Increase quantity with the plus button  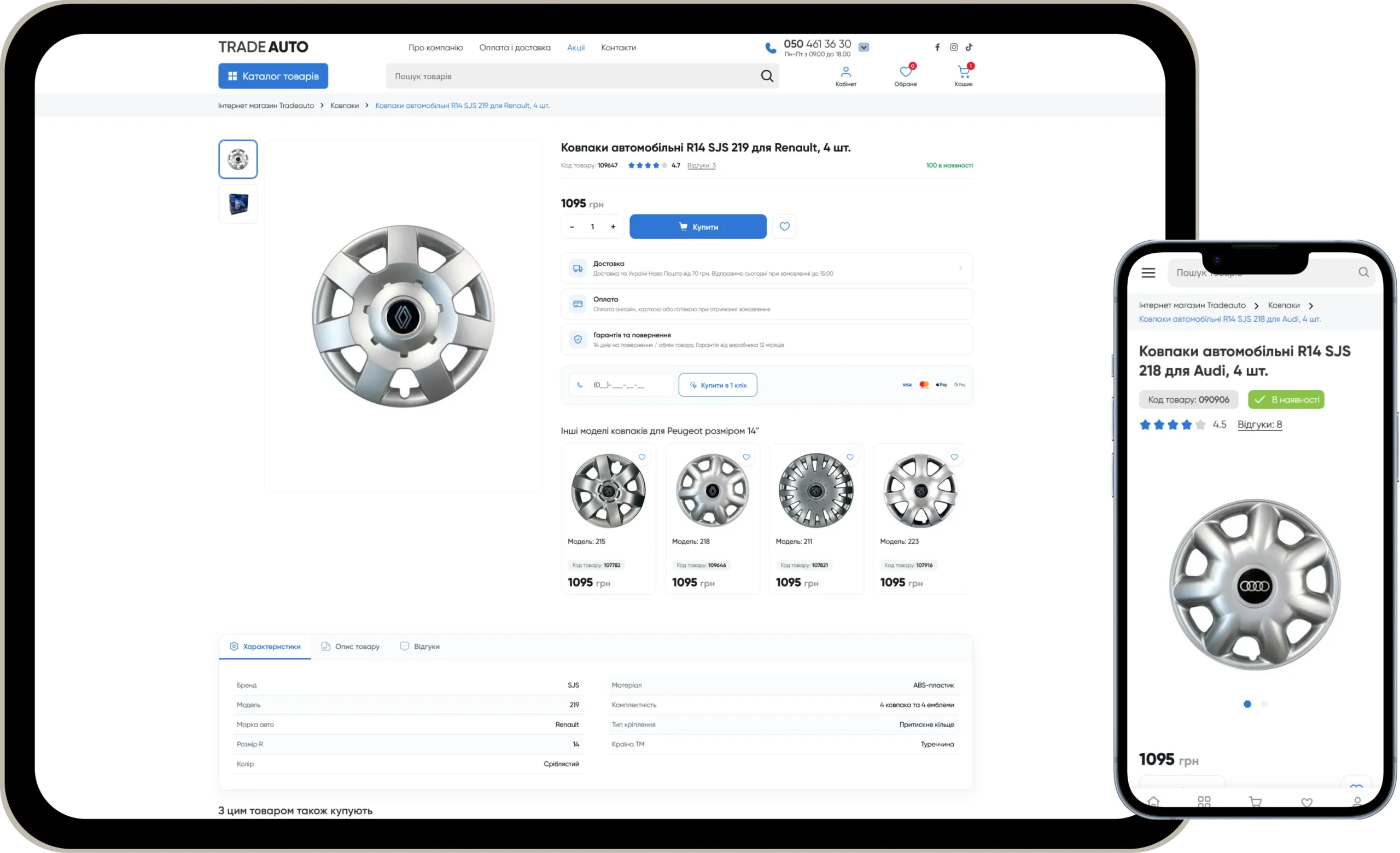tap(613, 227)
